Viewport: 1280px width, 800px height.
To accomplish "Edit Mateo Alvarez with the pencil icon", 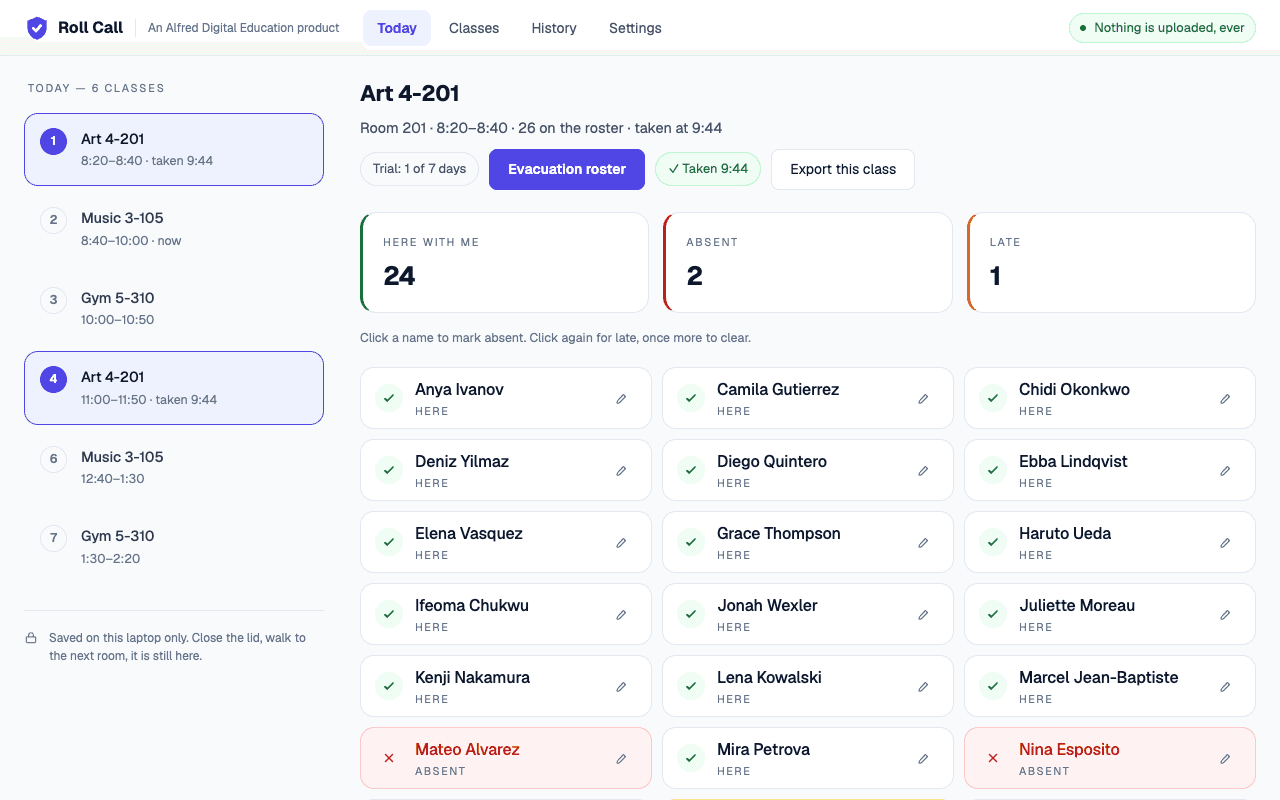I will click(x=621, y=759).
